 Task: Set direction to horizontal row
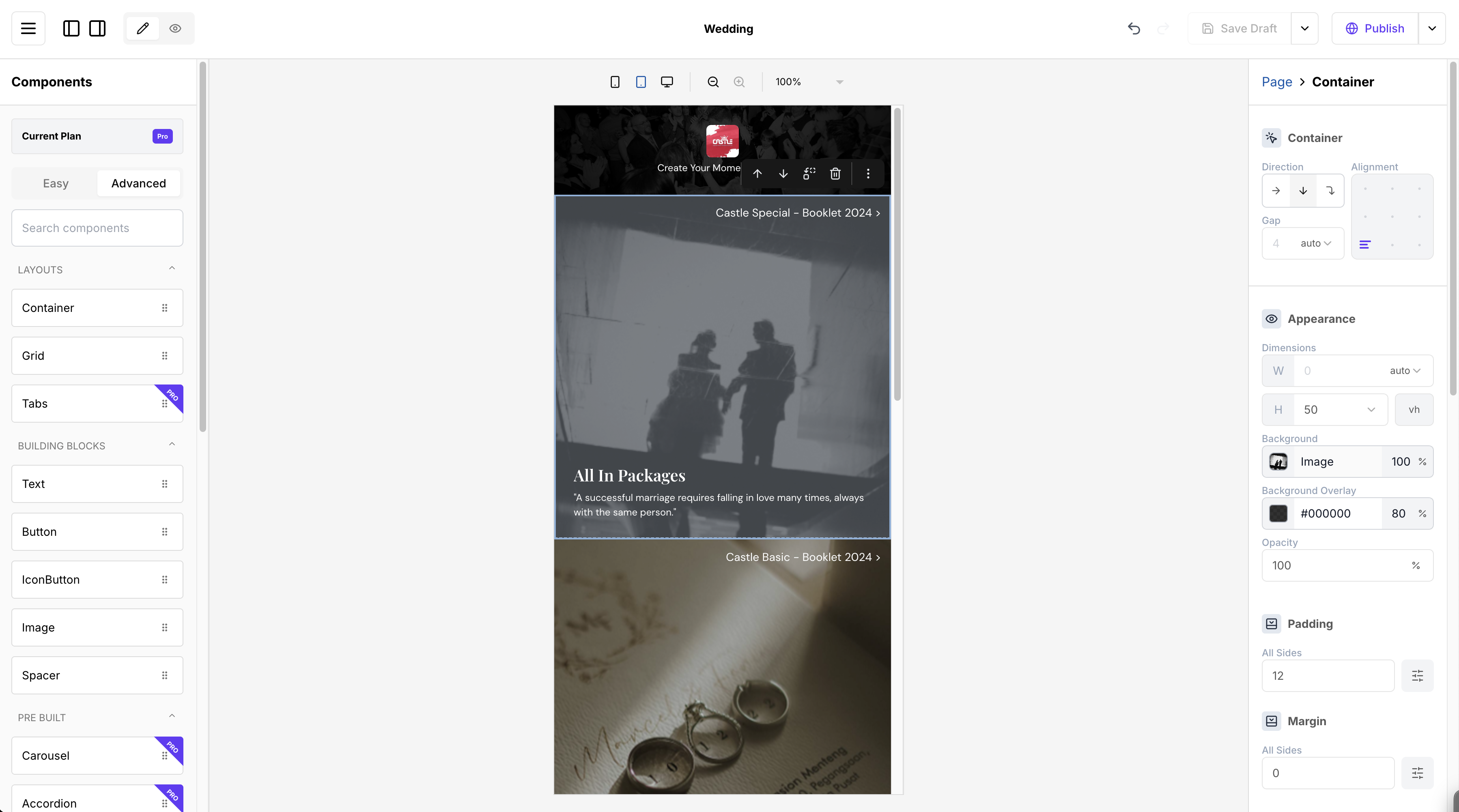[x=1276, y=191]
